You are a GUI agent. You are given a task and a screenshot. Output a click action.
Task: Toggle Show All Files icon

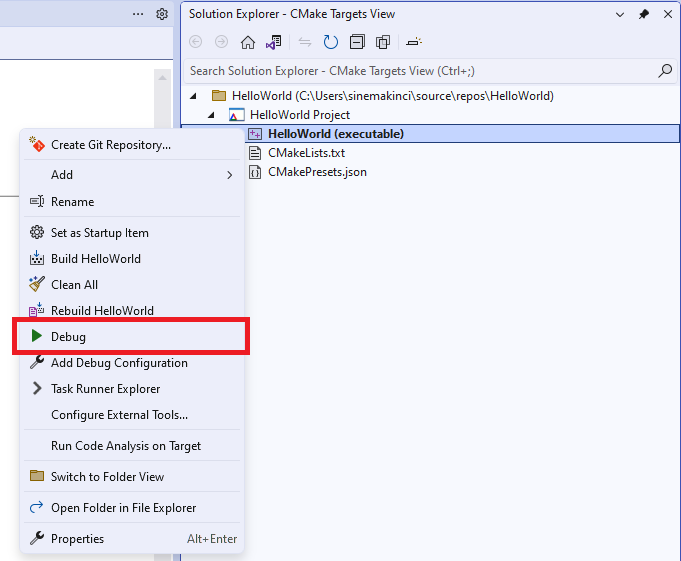pyautogui.click(x=383, y=42)
